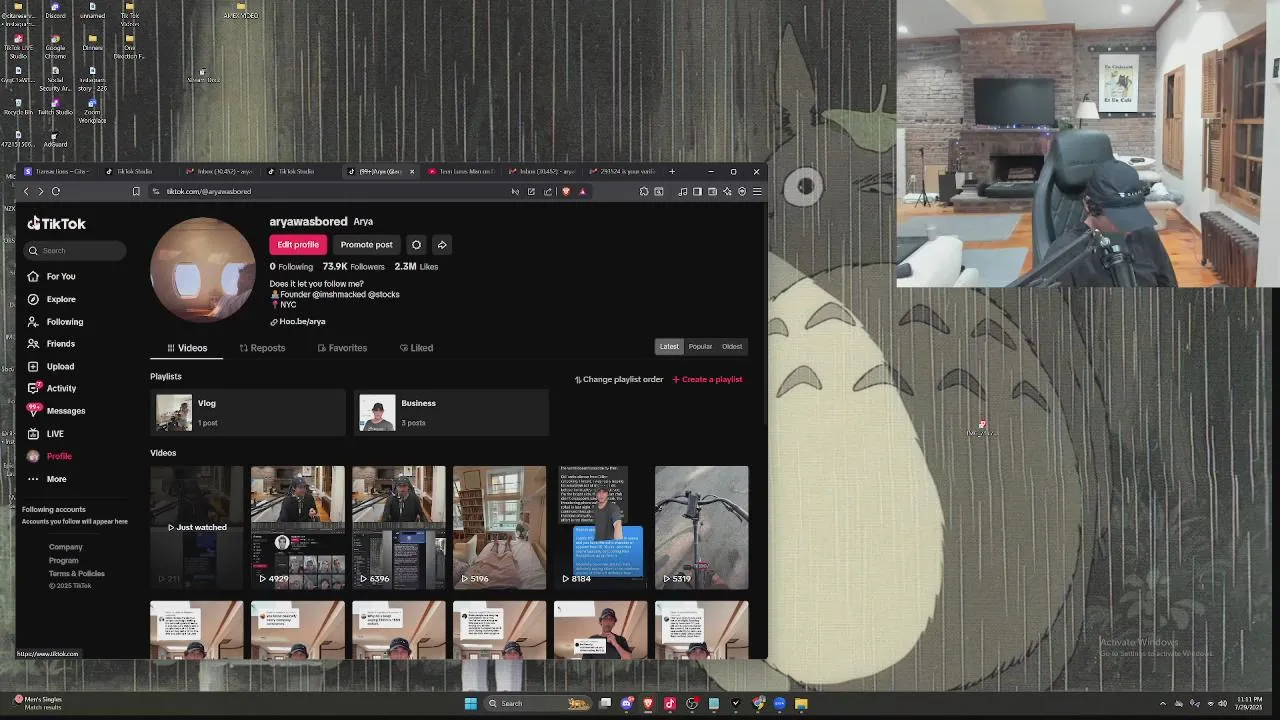Open the Business playlist

tap(451, 413)
